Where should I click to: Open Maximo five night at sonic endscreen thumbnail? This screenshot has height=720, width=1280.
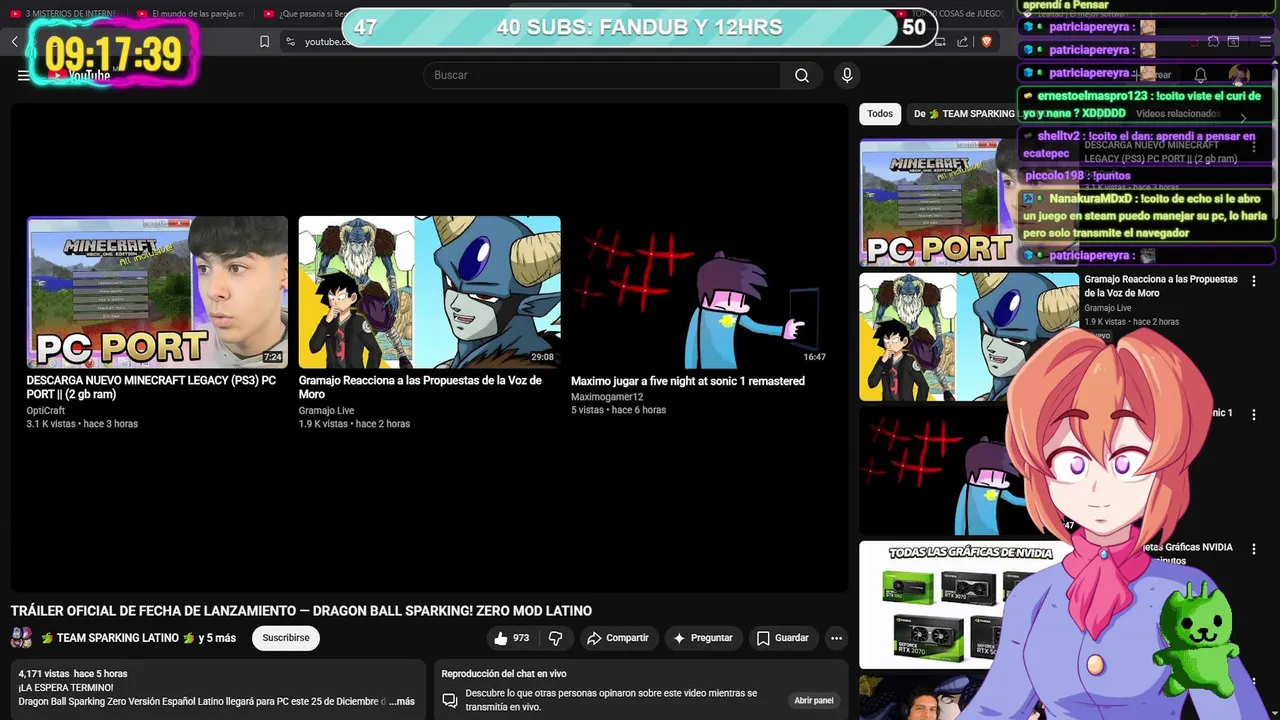(701, 292)
